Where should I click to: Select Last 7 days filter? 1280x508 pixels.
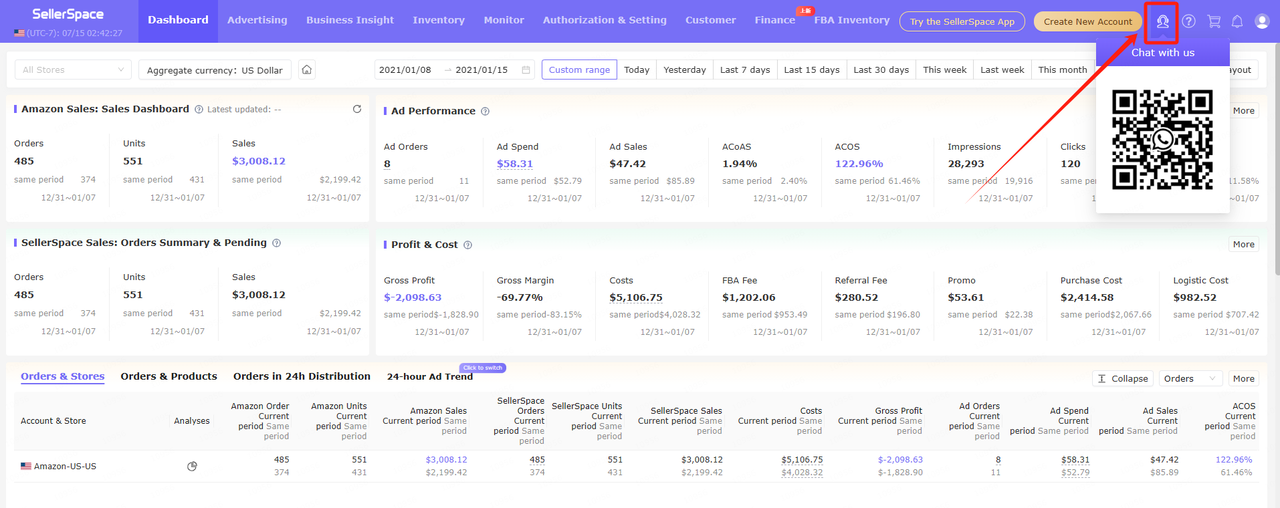pyautogui.click(x=745, y=70)
